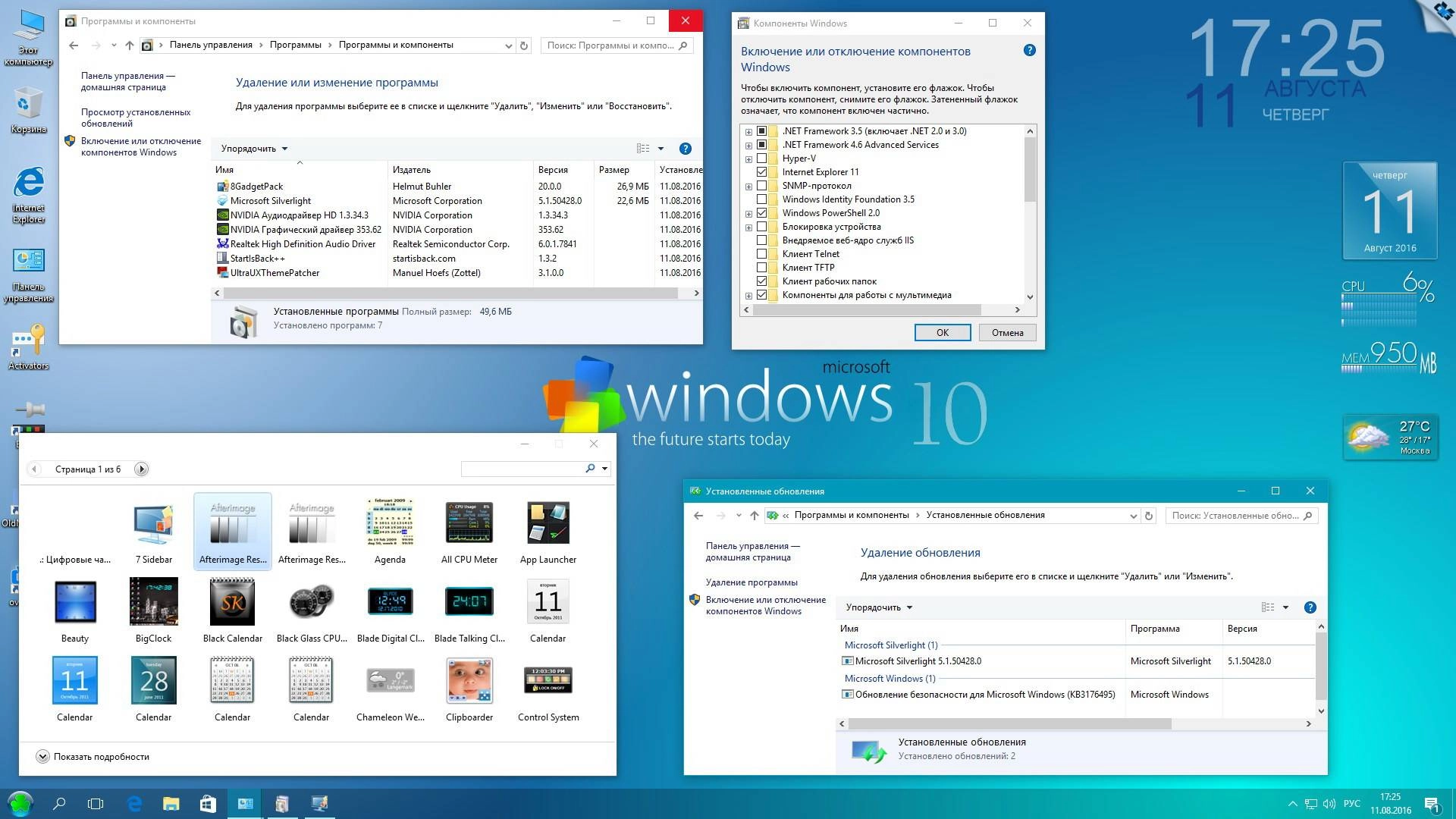Screen dimensions: 1456x819
Task: Open the address bar history dropdown
Action: click(509, 45)
